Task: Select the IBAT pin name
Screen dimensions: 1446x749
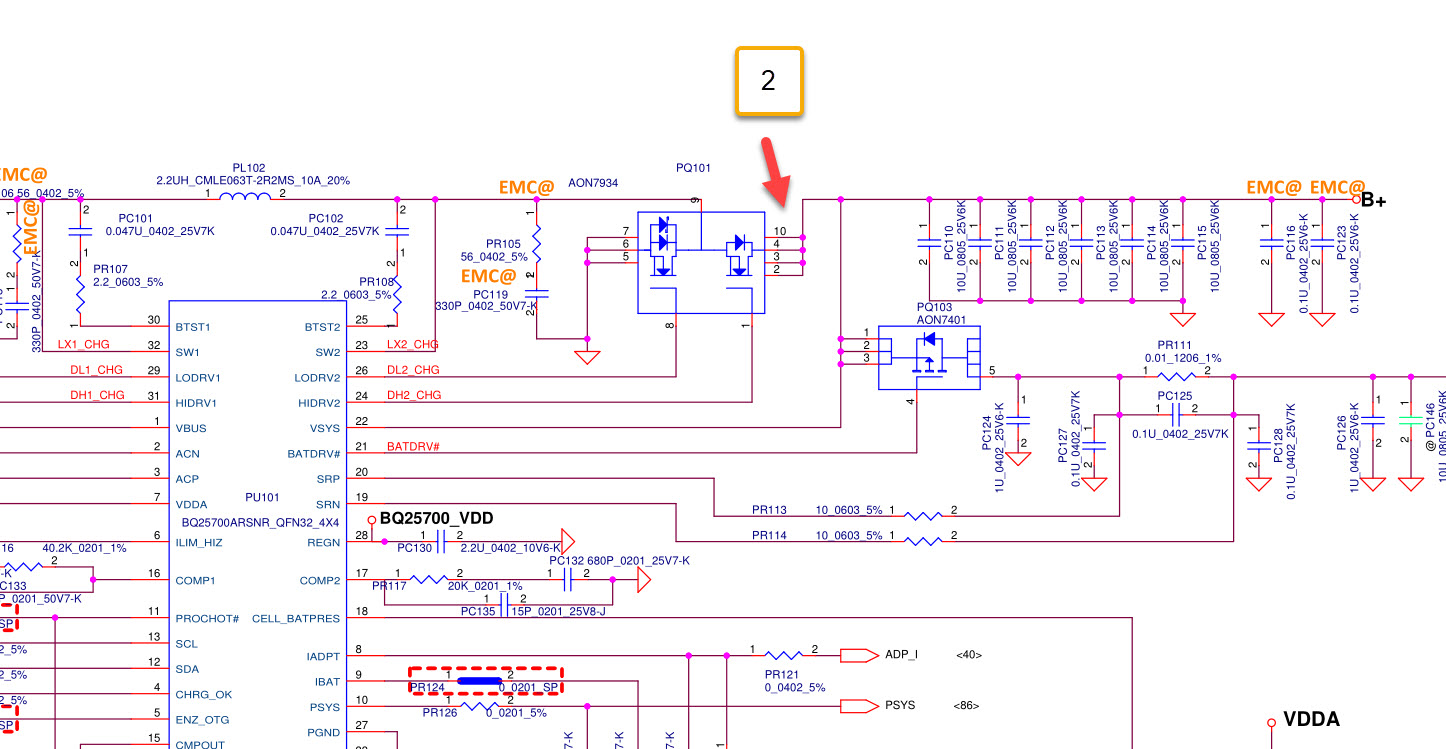Action: click(x=327, y=682)
